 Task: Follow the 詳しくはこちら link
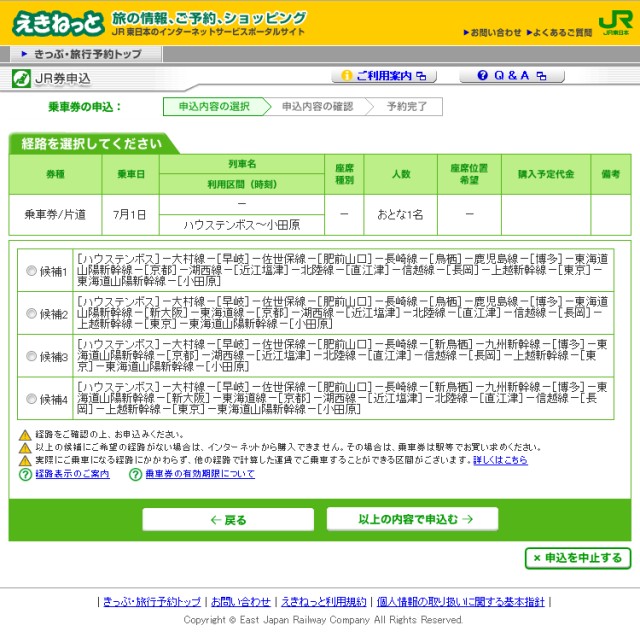tap(500, 460)
